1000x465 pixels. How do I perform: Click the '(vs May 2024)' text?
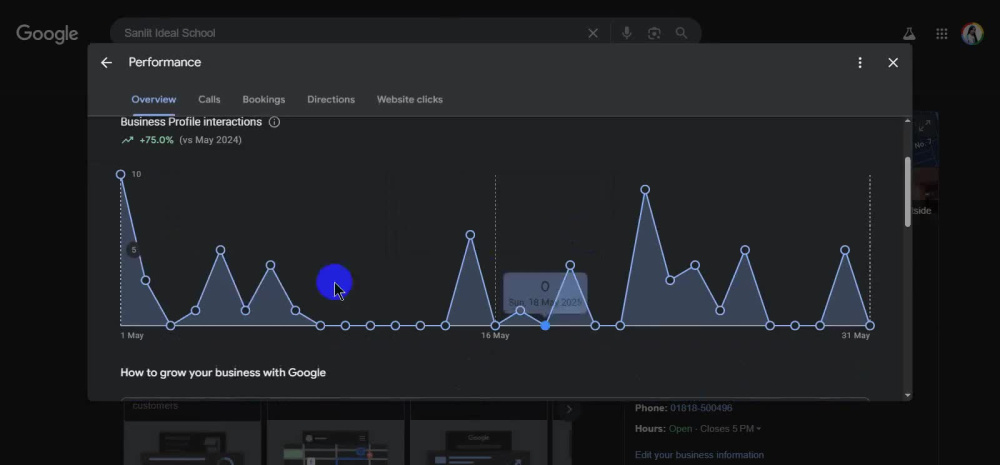[210, 140]
